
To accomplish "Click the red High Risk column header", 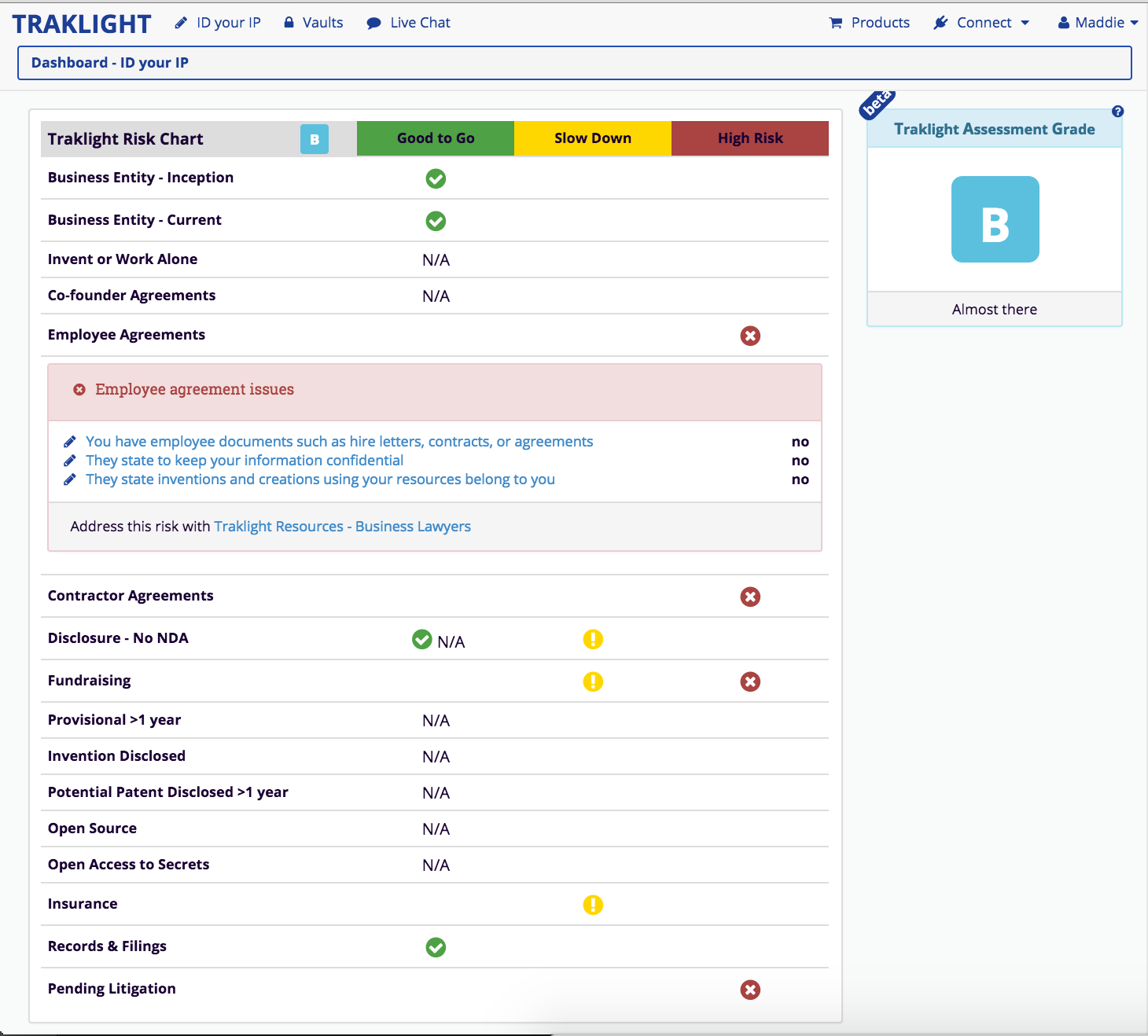I will 750,138.
